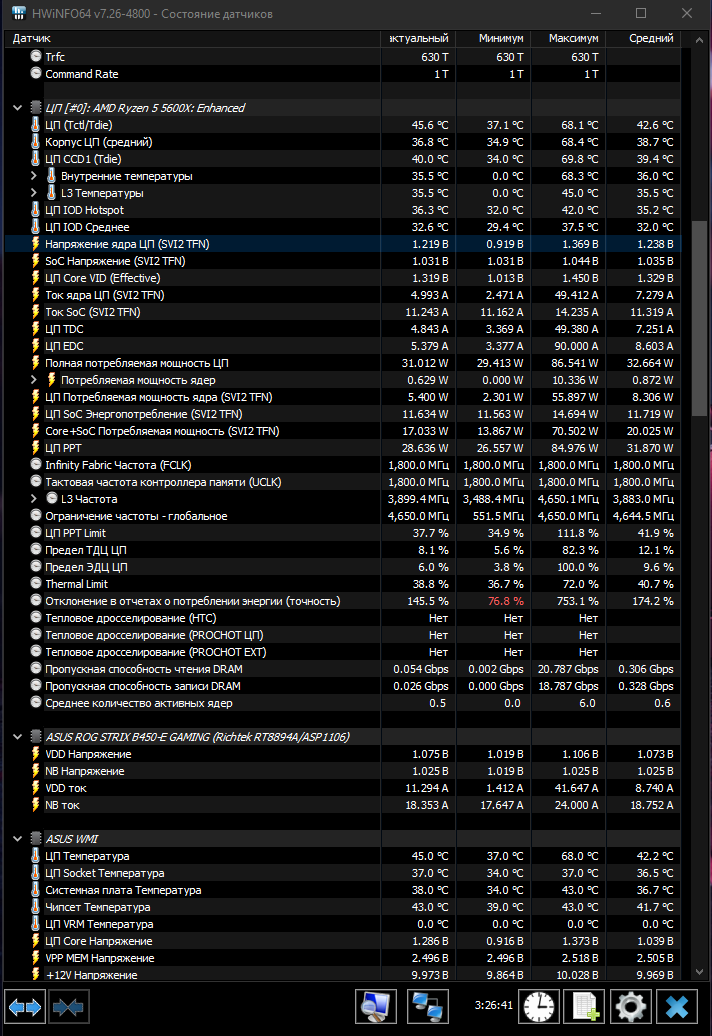Select the Ограничение частоты - глобальное row
This screenshot has height=1036, width=712.
click(x=343, y=516)
